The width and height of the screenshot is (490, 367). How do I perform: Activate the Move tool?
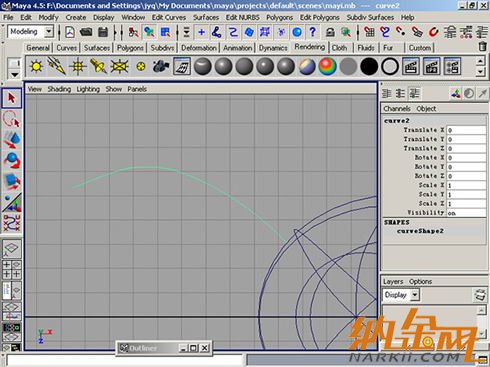pos(12,140)
